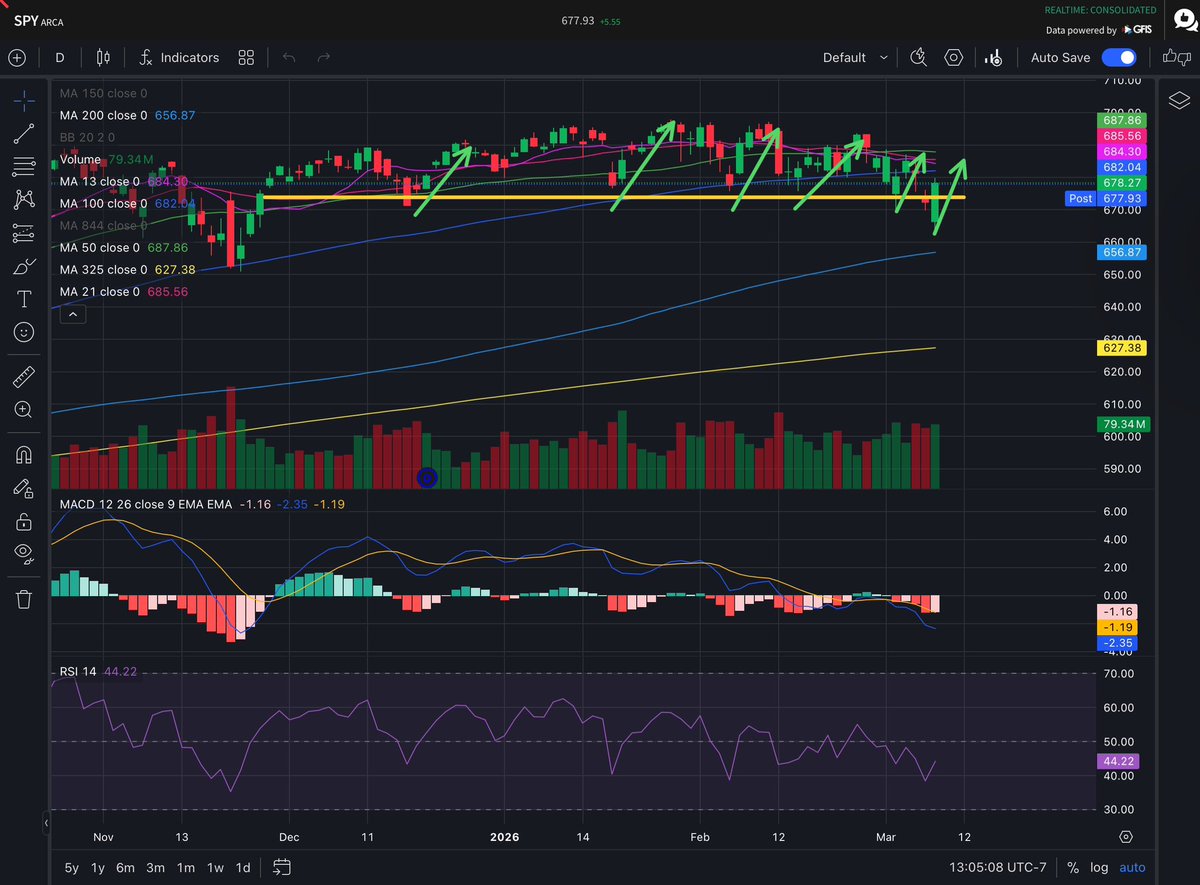This screenshot has height=885, width=1200.
Task: Select the 5y range tab
Action: click(72, 867)
